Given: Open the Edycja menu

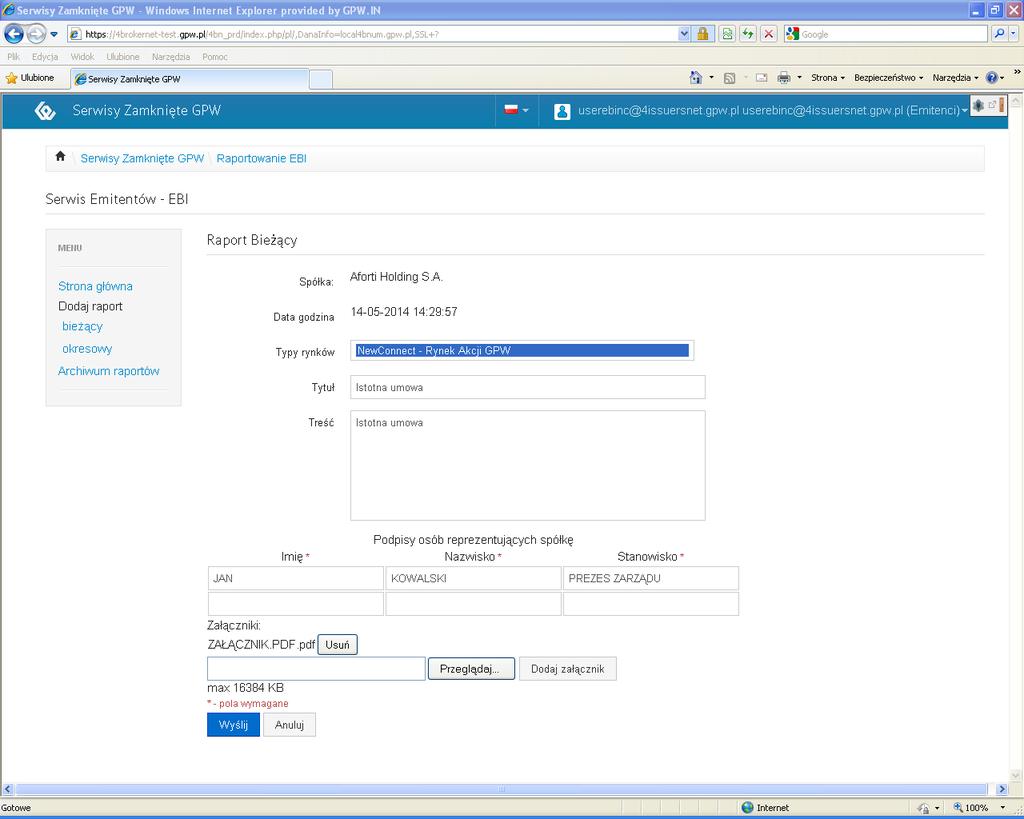Looking at the screenshot, I should (45, 57).
